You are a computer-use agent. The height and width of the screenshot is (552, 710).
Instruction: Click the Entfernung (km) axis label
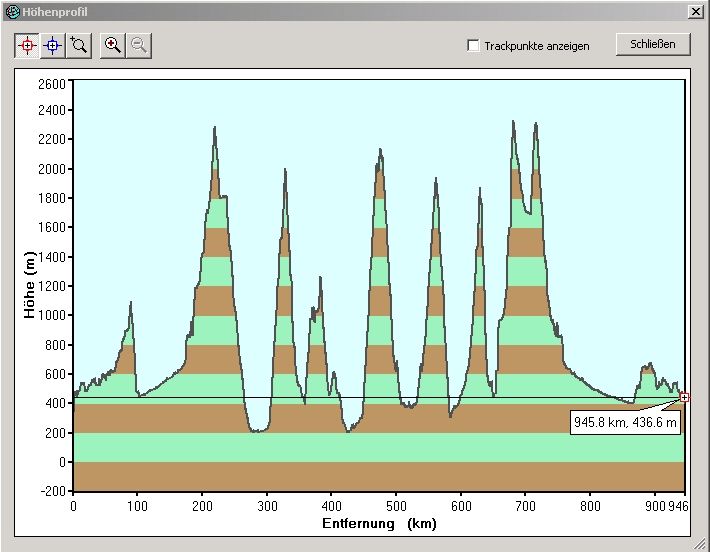[x=379, y=523]
